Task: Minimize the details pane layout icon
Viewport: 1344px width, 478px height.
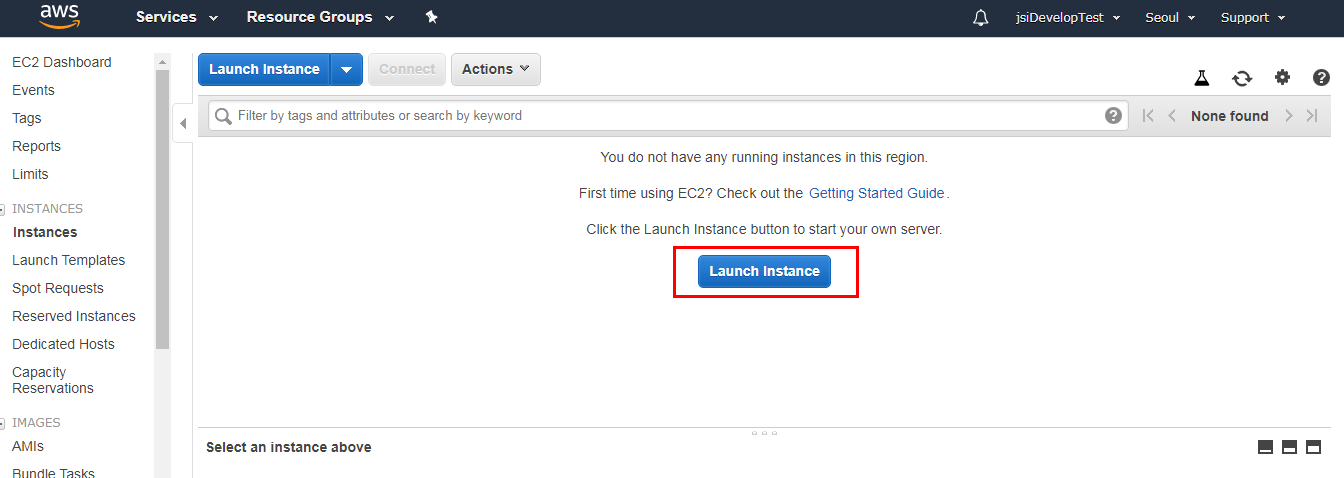Action: (x=1265, y=447)
